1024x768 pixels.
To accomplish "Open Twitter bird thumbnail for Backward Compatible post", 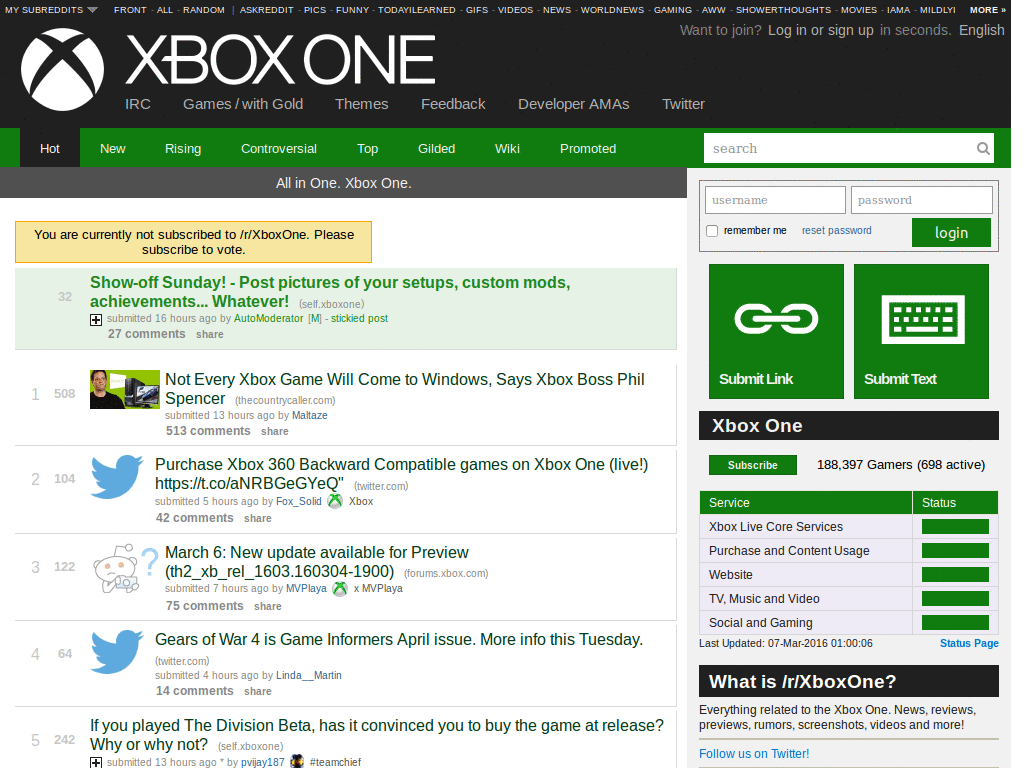I will pyautogui.click(x=117, y=477).
